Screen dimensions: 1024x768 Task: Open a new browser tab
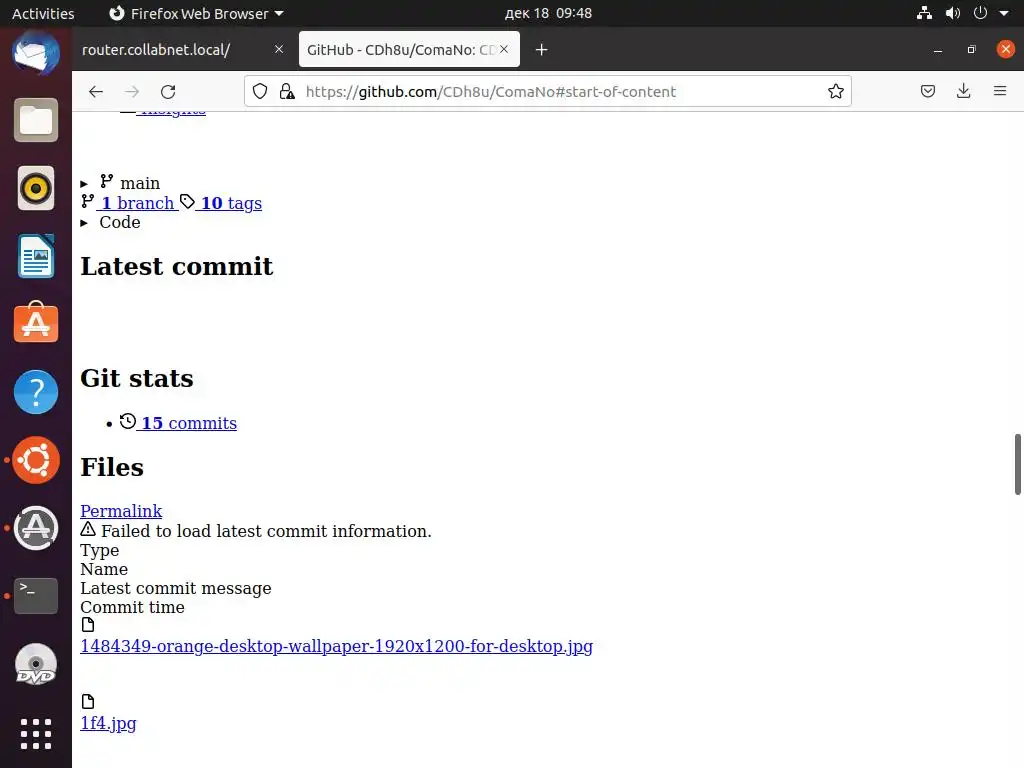[x=541, y=50]
